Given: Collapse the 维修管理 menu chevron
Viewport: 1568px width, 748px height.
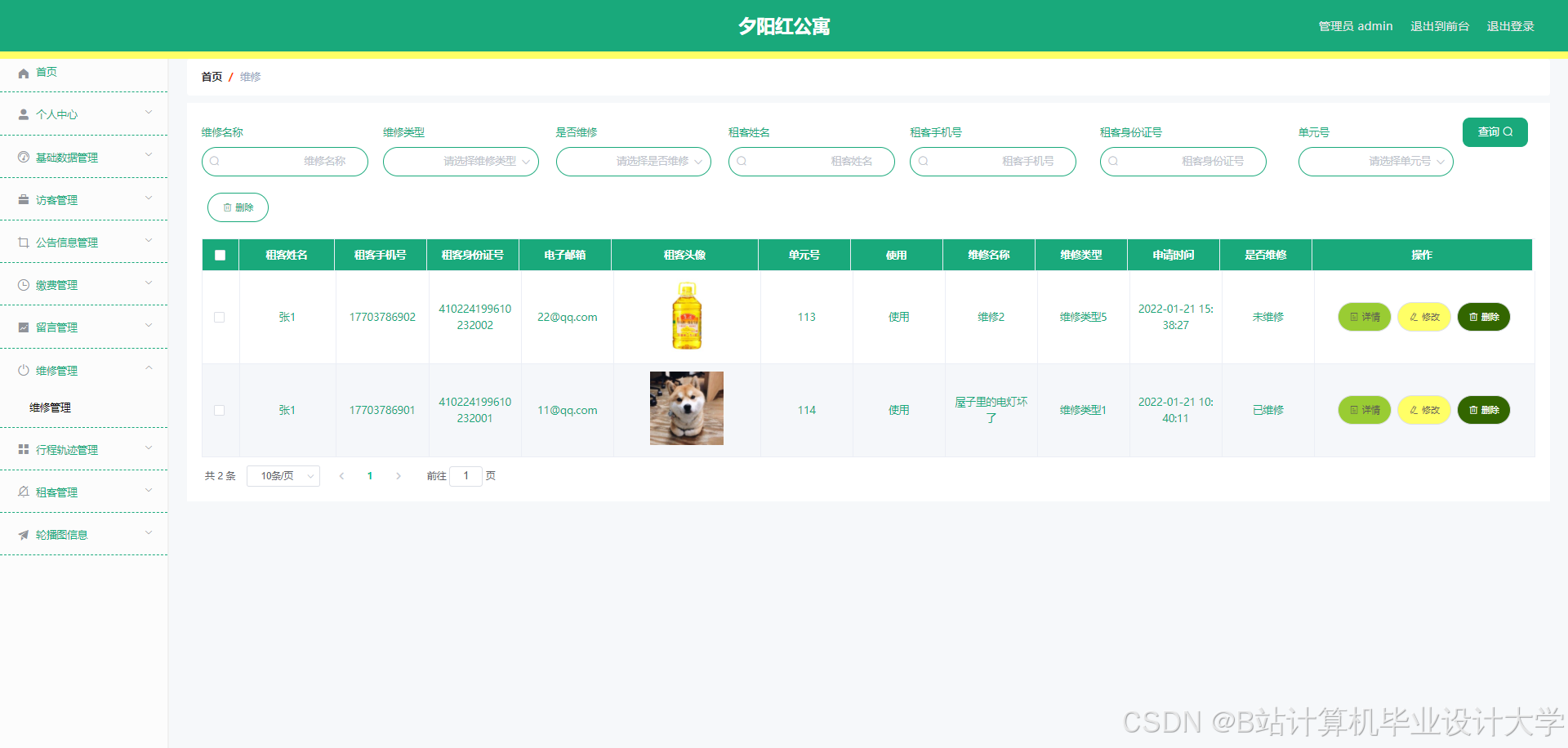Looking at the screenshot, I should point(149,368).
